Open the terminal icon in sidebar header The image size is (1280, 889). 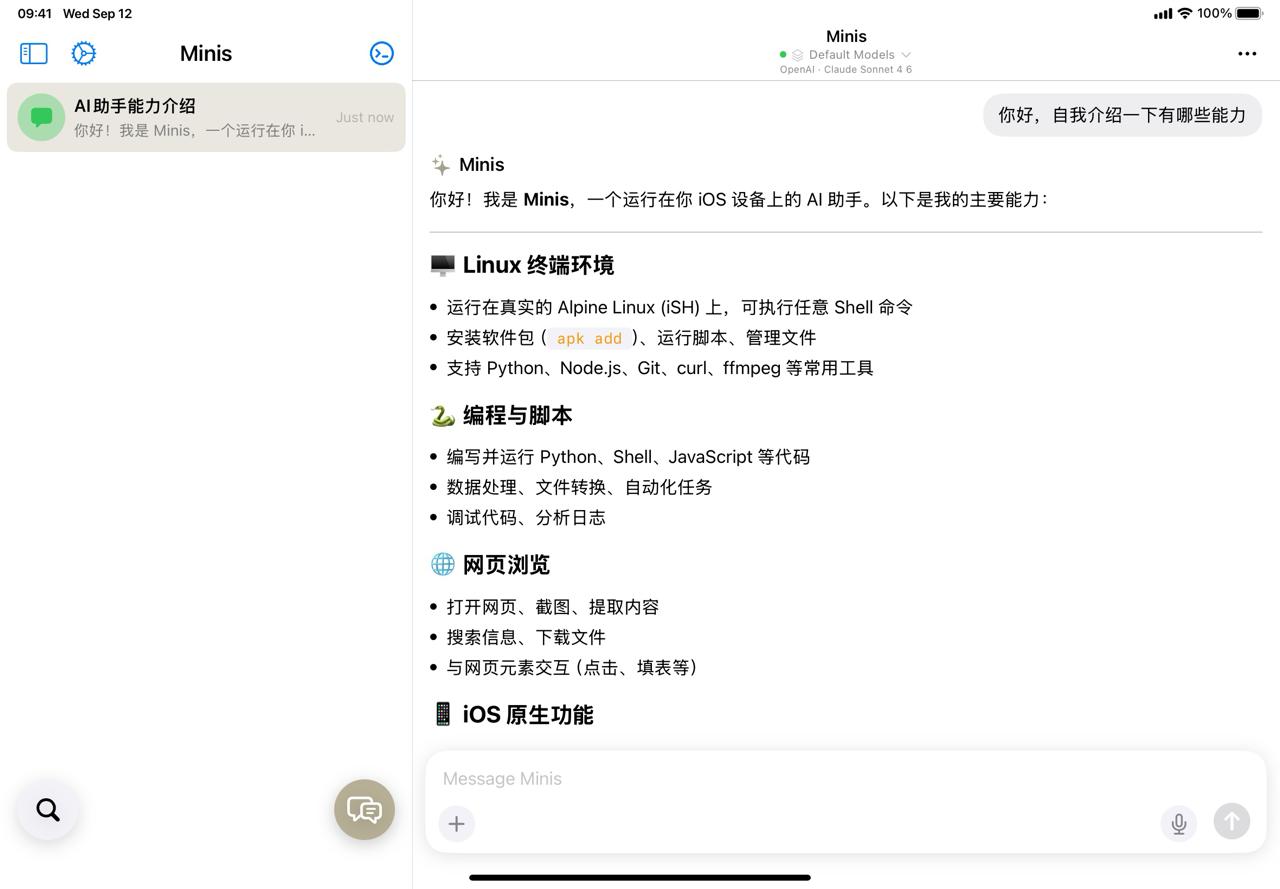(381, 53)
